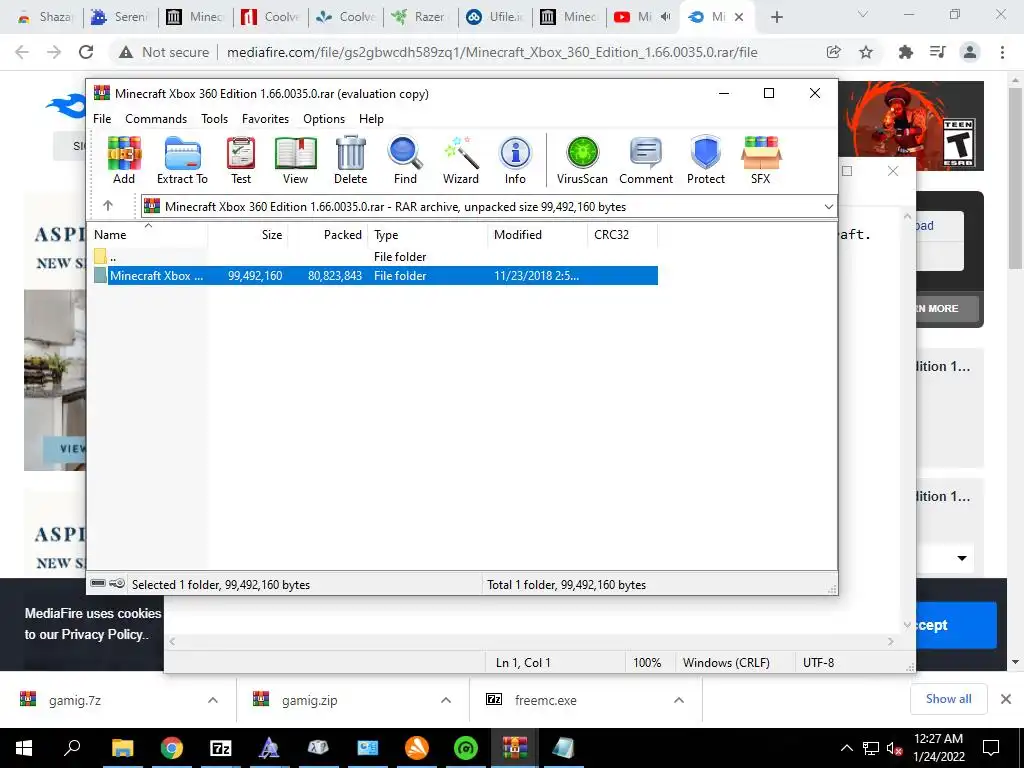The width and height of the screenshot is (1024, 768).
Task: Open the tab search chevron
Action: (x=863, y=14)
